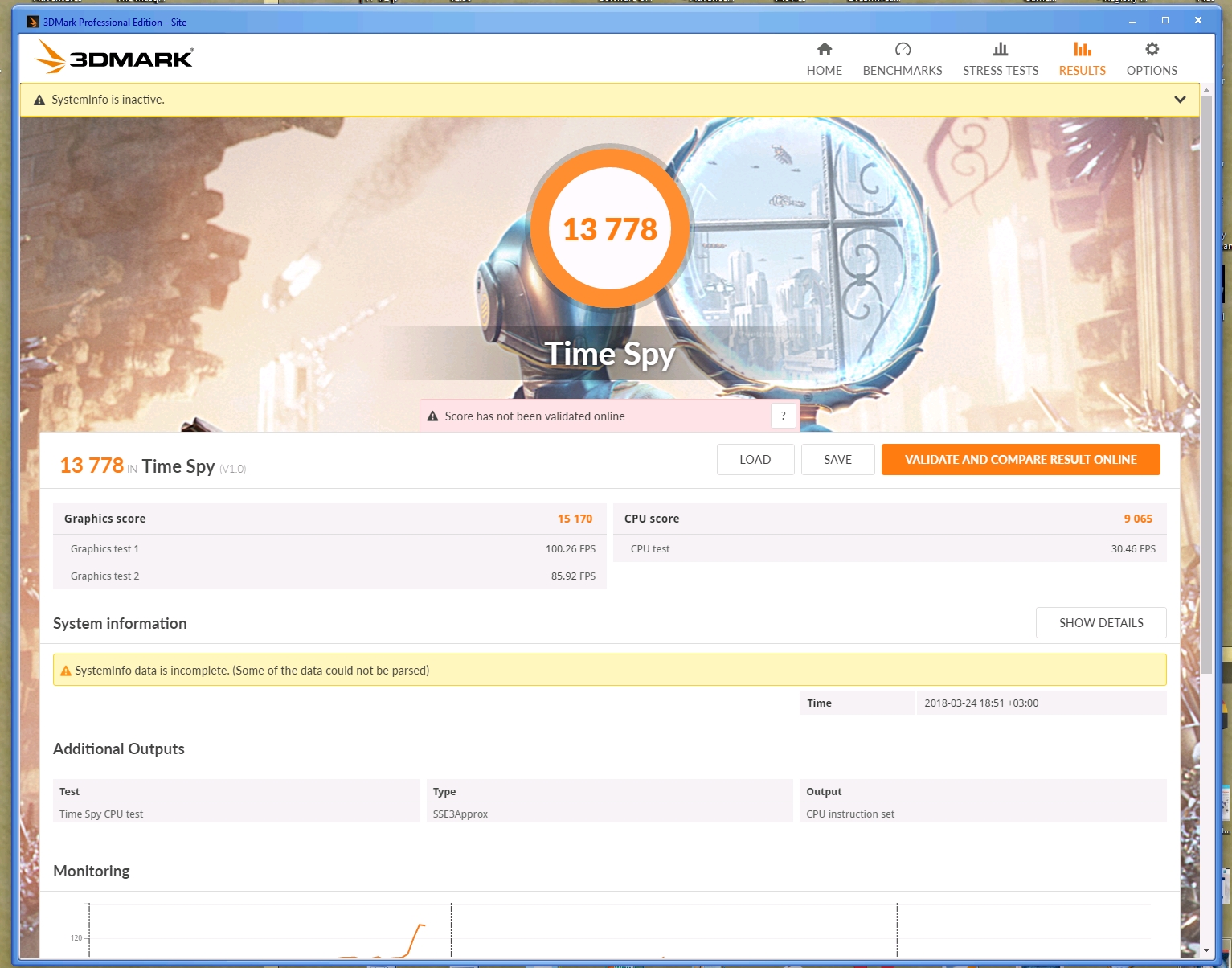Select the OPTIONS menu label

(1152, 71)
